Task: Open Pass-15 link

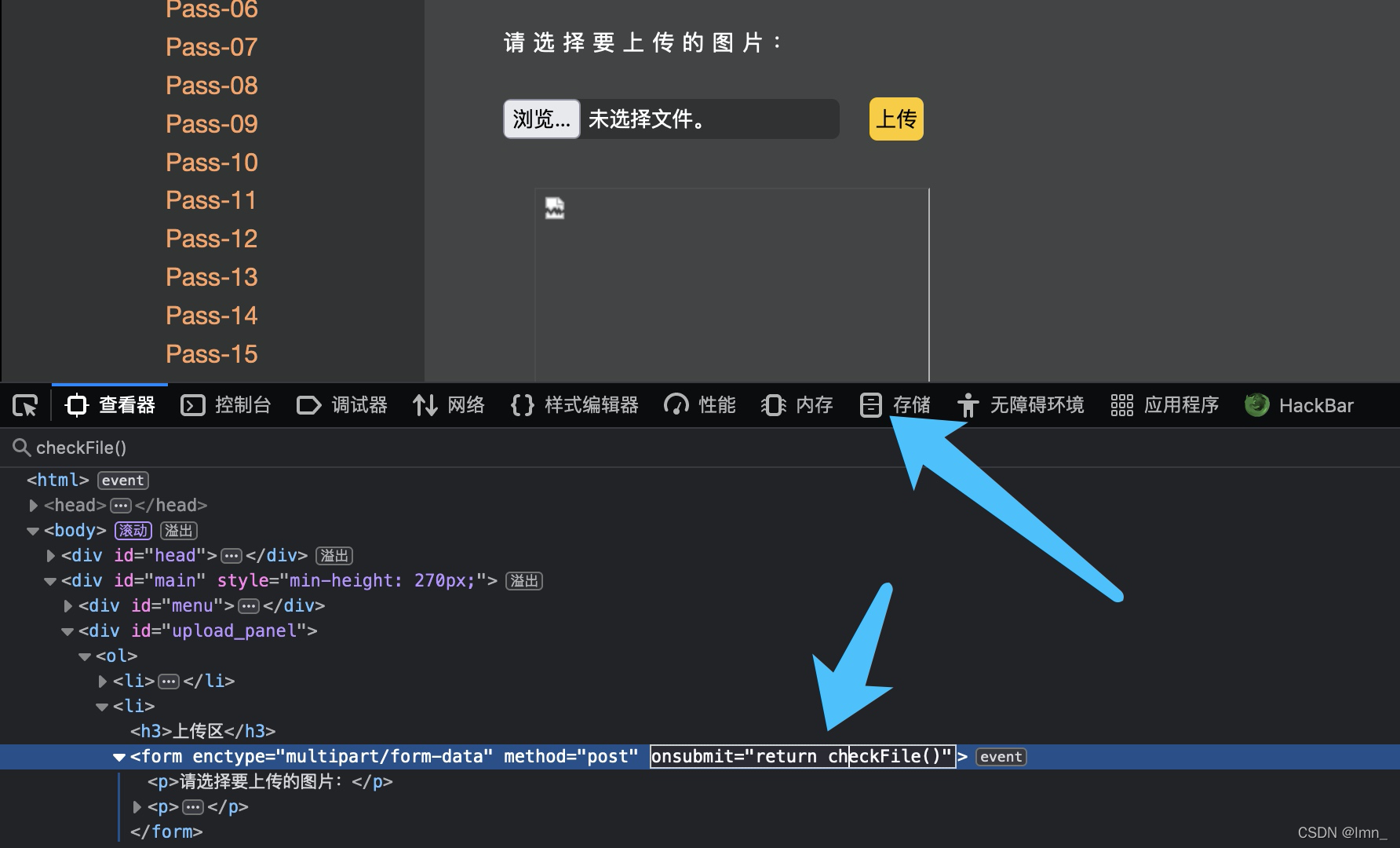Action: (212, 354)
